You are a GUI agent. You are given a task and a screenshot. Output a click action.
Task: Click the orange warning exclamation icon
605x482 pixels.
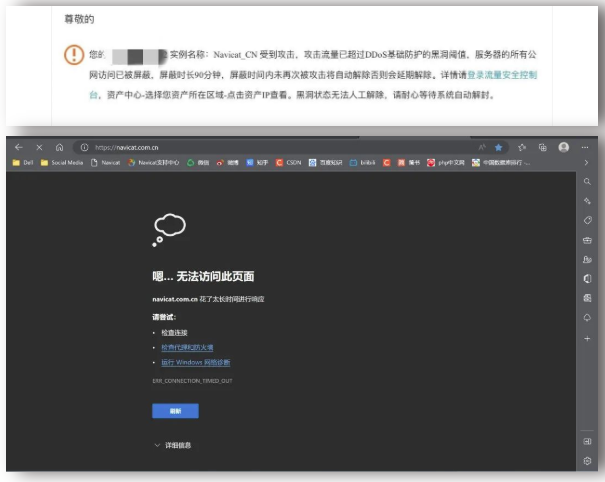pos(74,54)
